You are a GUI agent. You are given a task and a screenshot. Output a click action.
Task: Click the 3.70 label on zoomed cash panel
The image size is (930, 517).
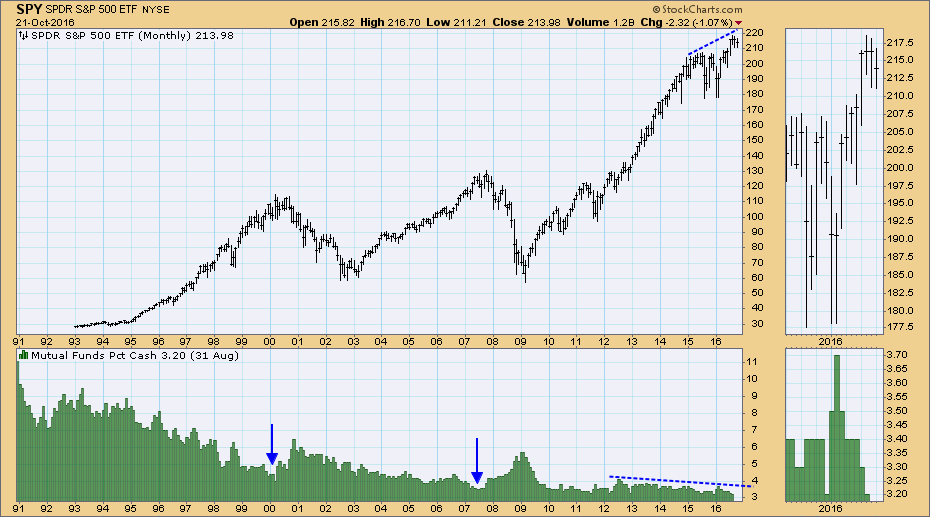[897, 355]
